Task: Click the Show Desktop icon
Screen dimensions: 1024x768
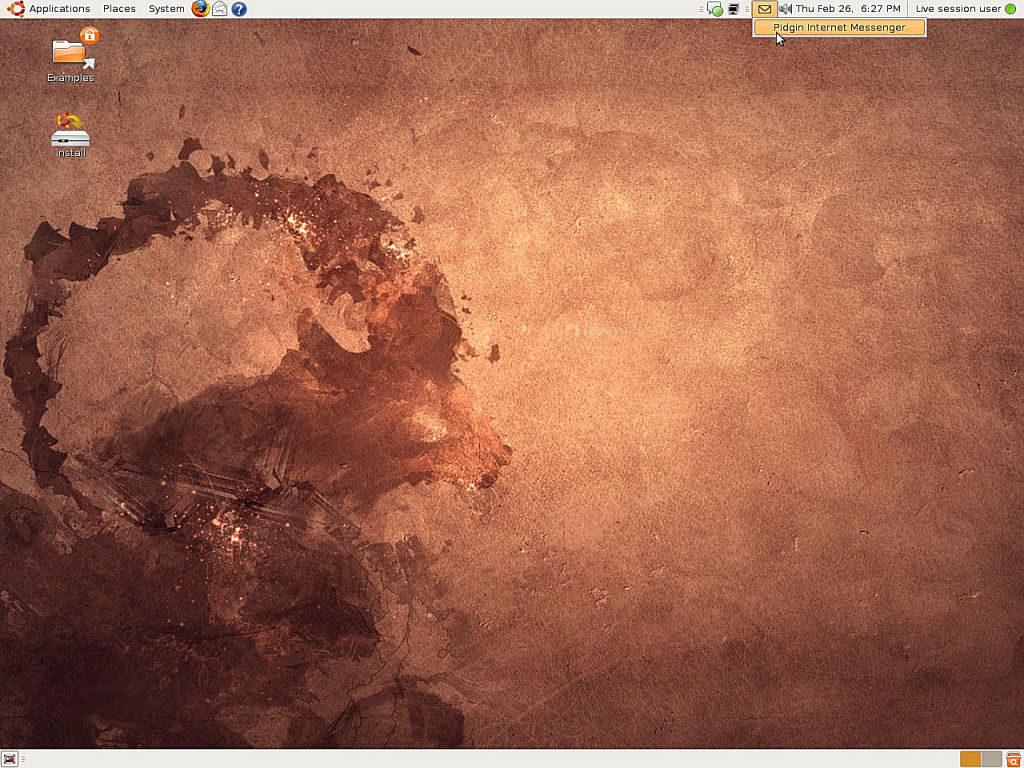Action: pos(10,758)
